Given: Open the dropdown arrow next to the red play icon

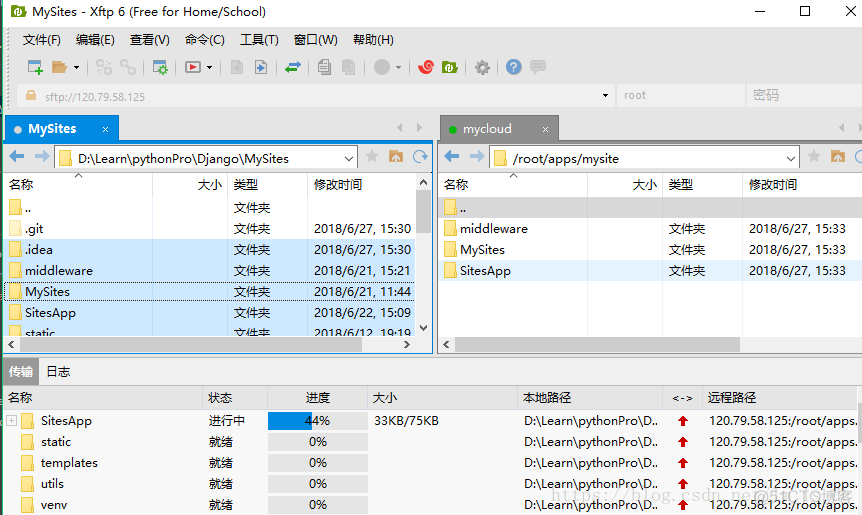Looking at the screenshot, I should tap(209, 68).
